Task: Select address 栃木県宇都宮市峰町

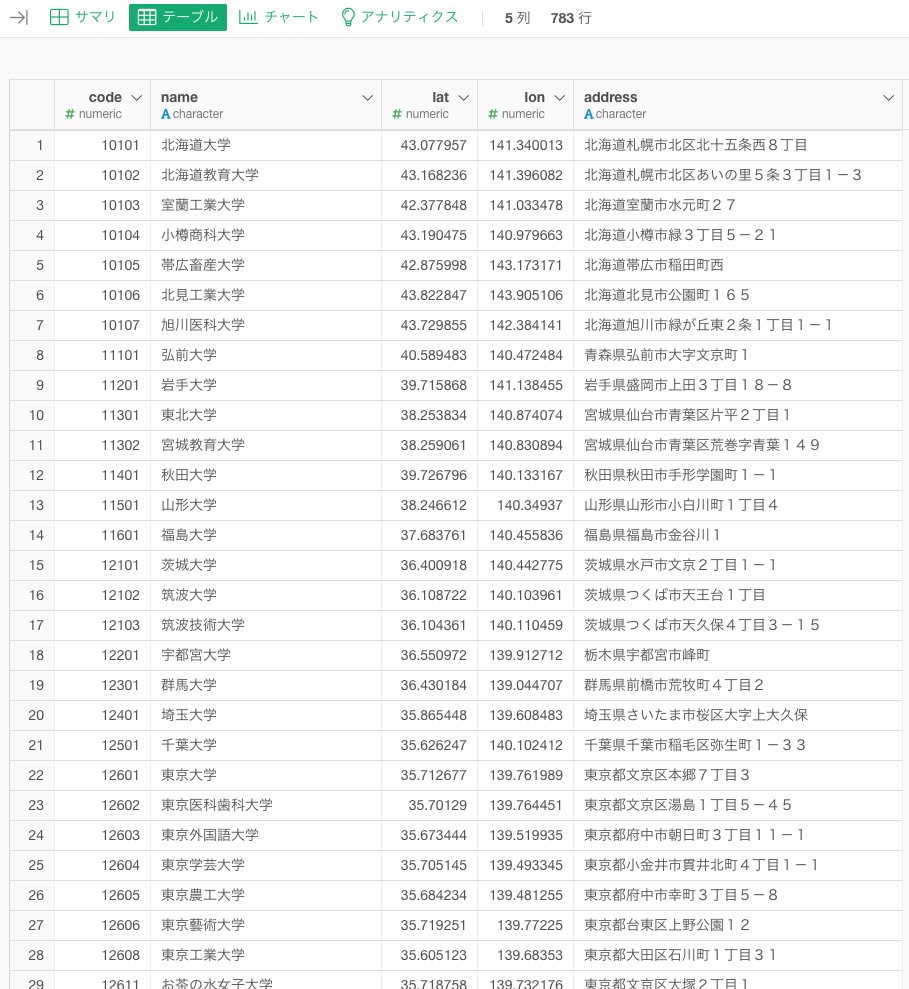Action: (737, 655)
